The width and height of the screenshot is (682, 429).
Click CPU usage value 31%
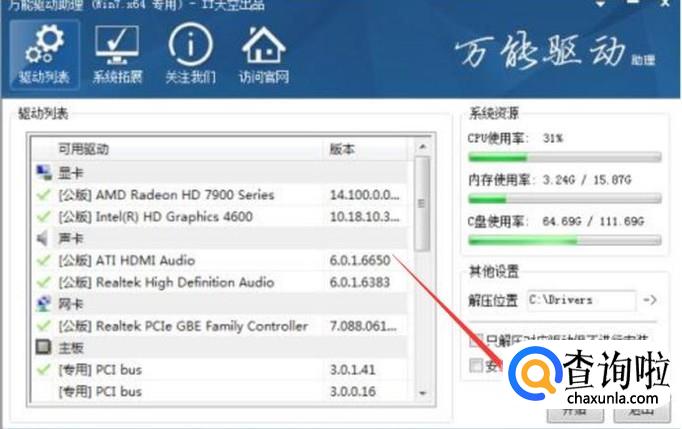point(553,138)
